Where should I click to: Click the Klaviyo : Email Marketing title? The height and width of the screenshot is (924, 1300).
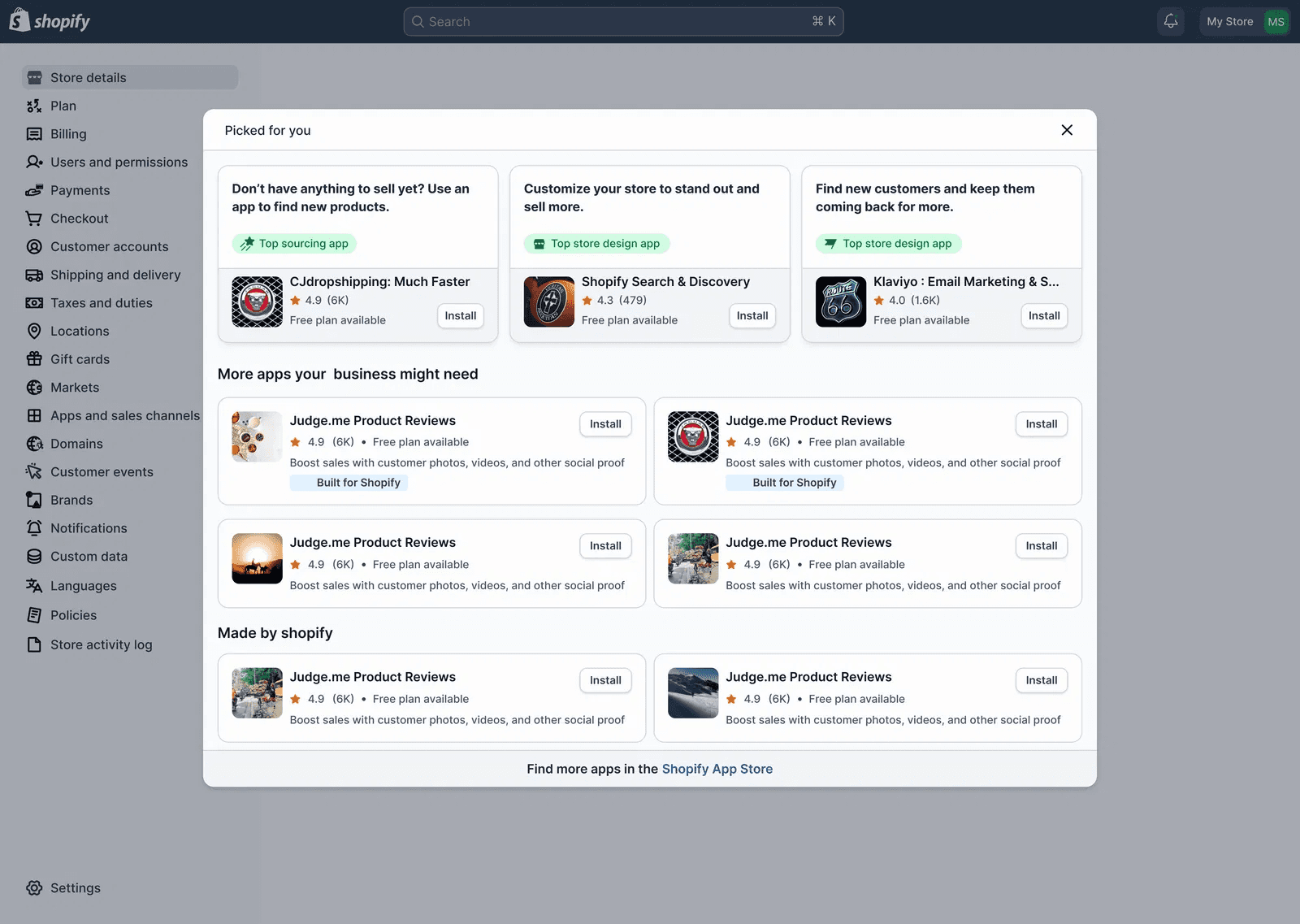click(966, 281)
